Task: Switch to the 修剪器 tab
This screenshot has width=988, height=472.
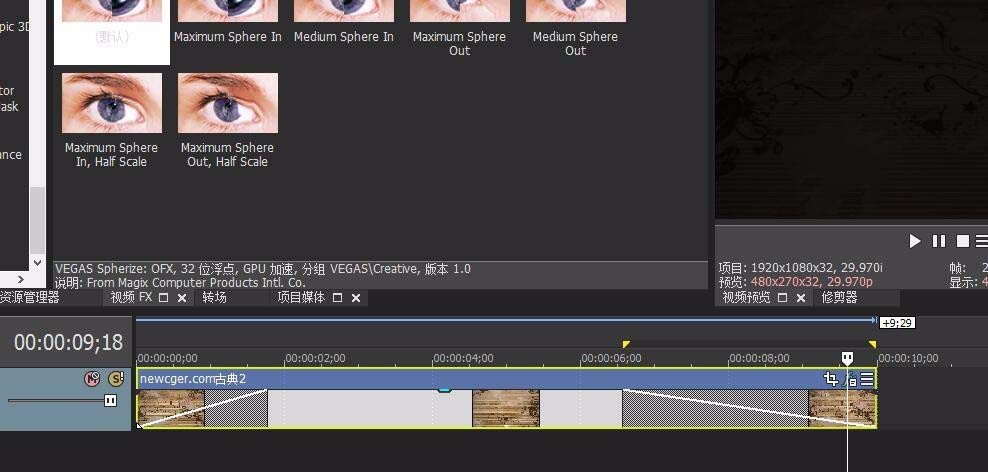Action: (839, 297)
